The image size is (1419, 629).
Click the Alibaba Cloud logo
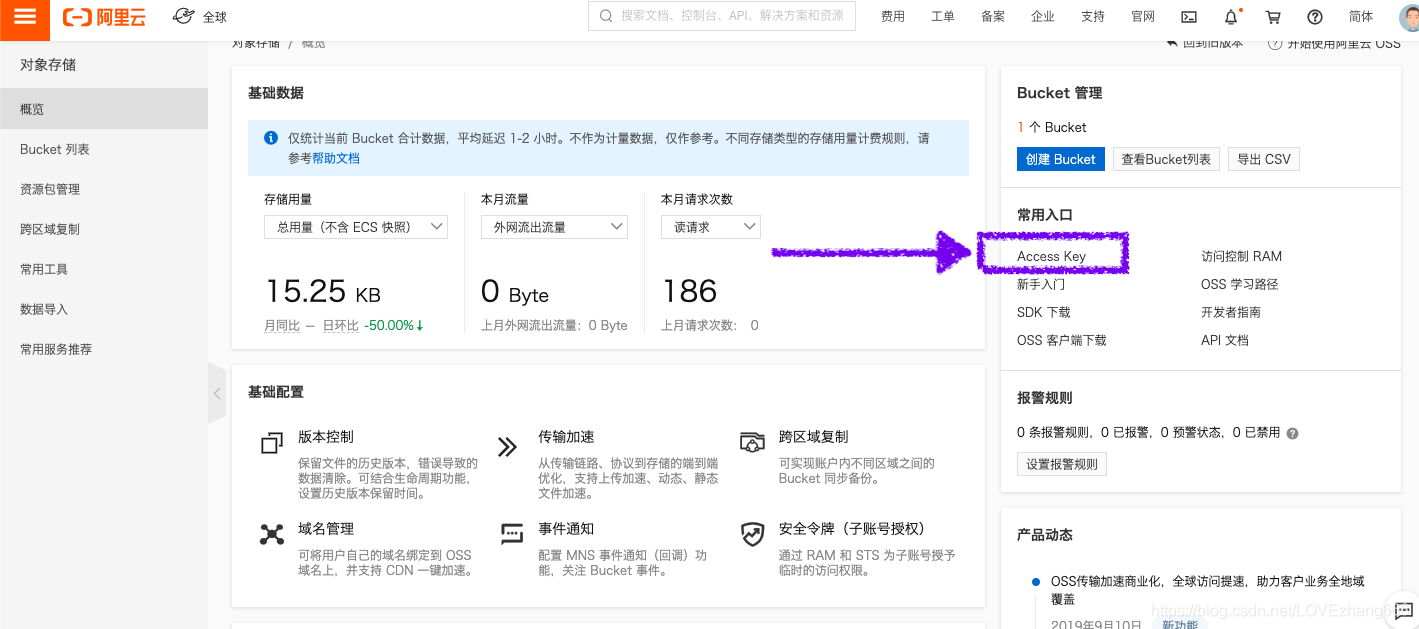coord(104,17)
